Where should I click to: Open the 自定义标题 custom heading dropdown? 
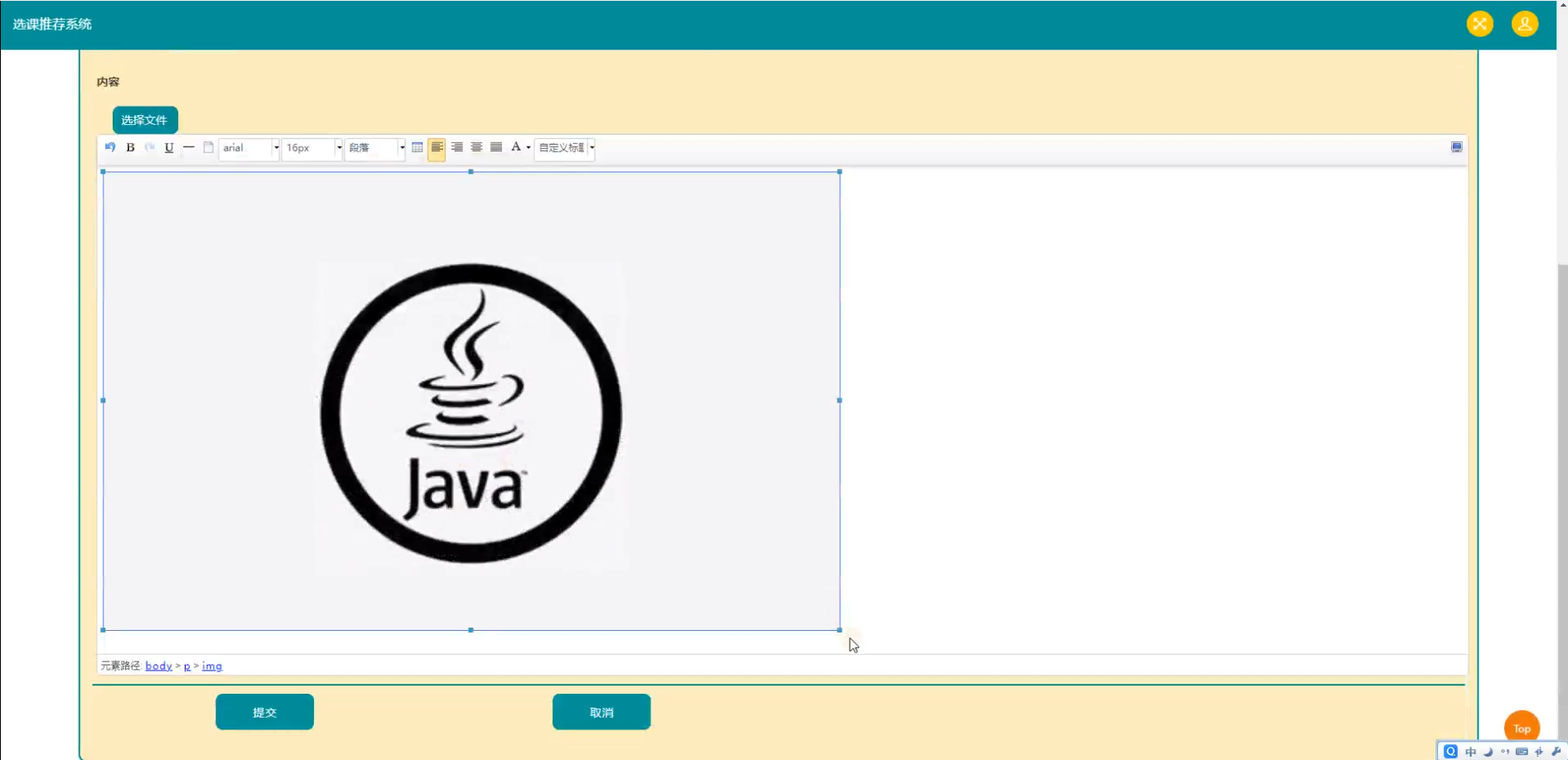[565, 148]
